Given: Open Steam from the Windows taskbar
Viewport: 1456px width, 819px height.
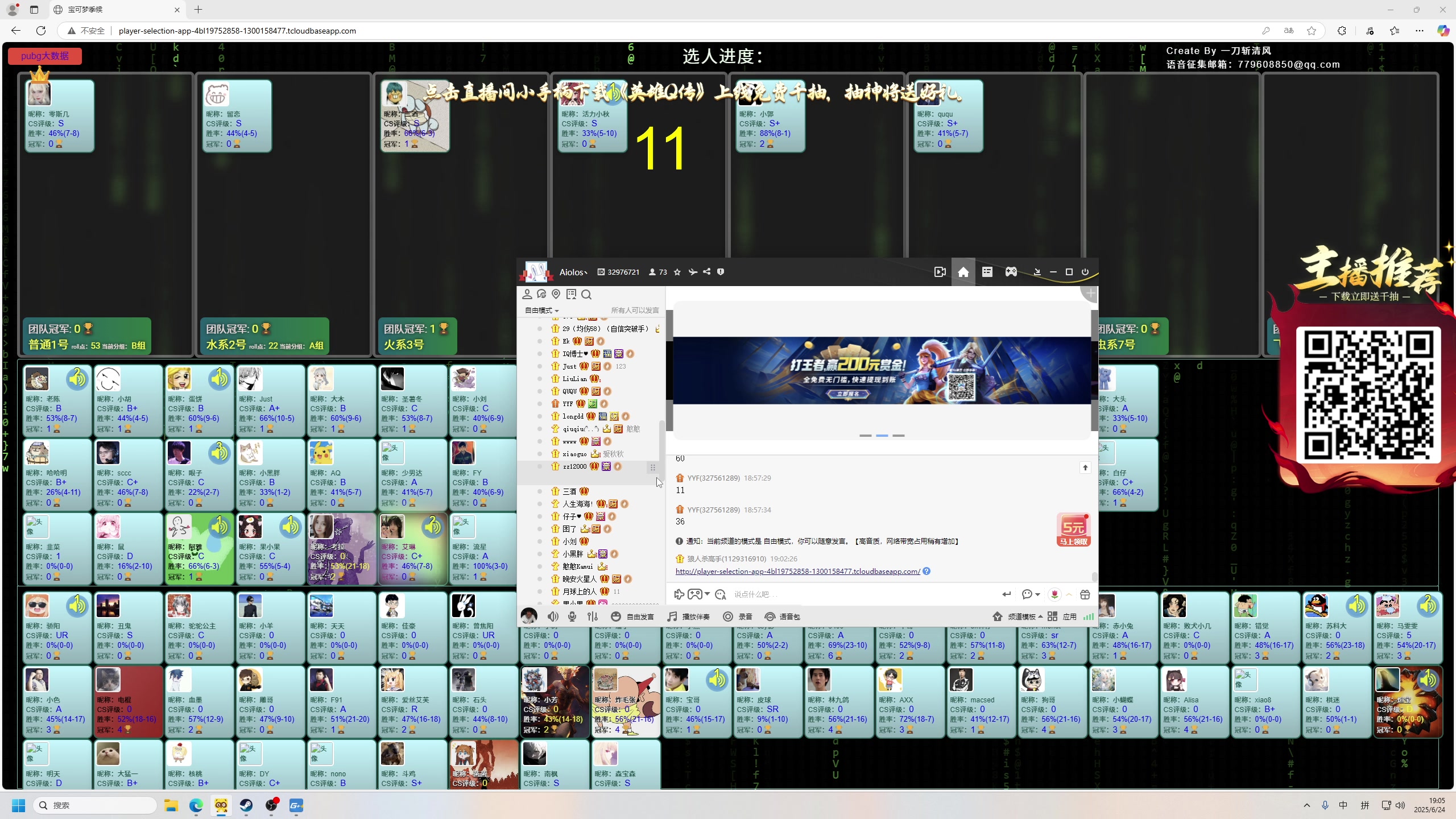Looking at the screenshot, I should click(246, 805).
